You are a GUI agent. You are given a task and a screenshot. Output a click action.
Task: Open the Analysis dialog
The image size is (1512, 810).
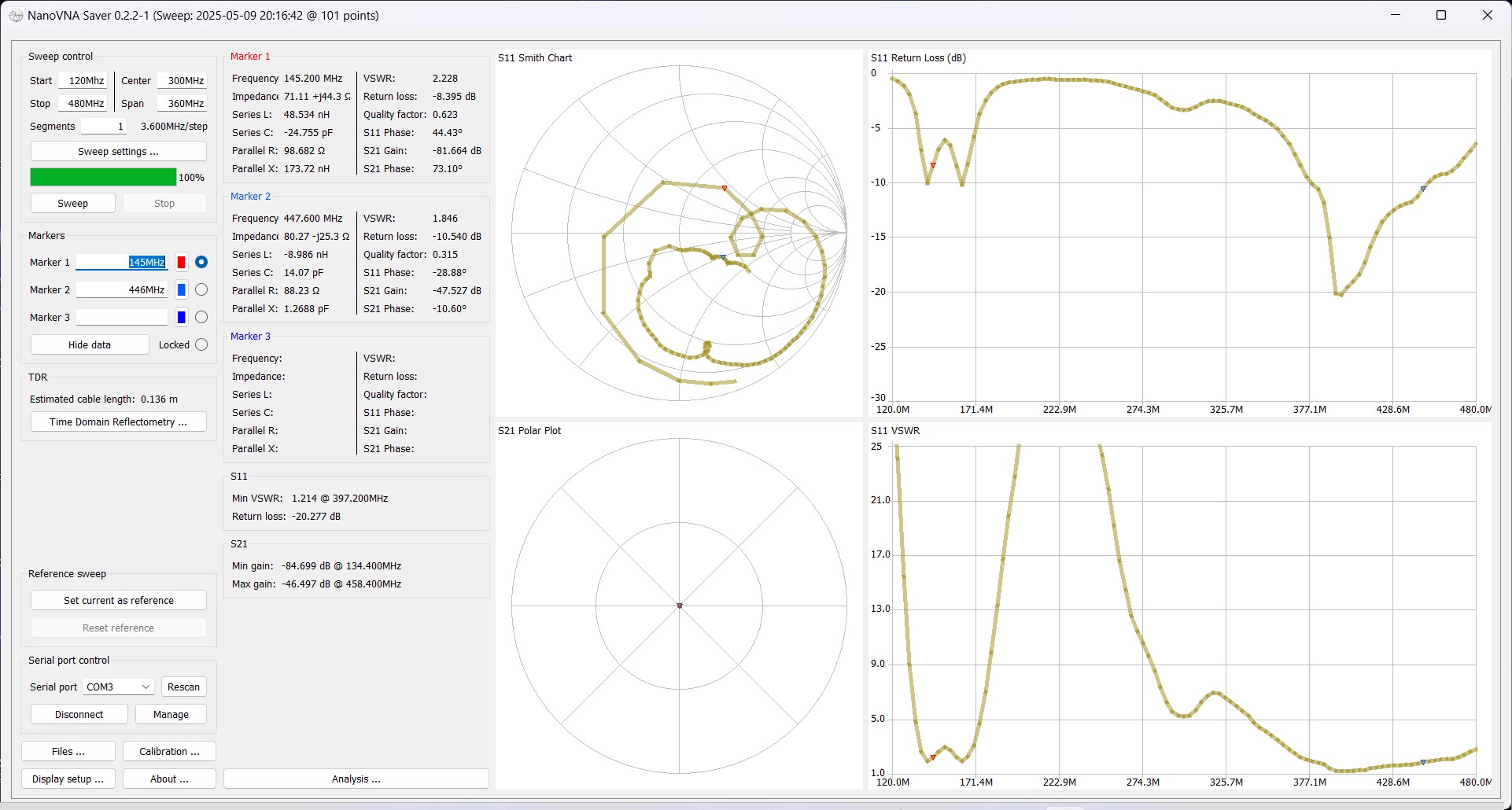pos(356,778)
